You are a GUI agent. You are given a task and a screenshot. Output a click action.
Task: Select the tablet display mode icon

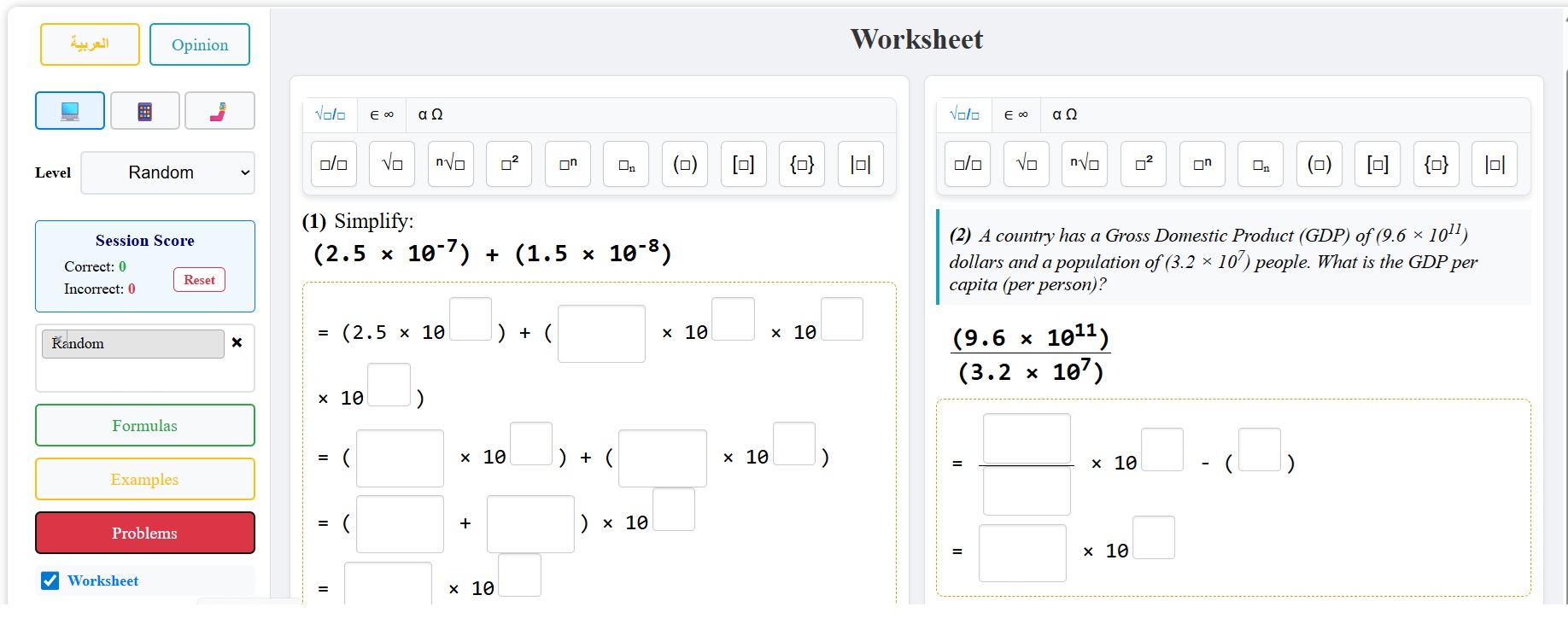(145, 111)
